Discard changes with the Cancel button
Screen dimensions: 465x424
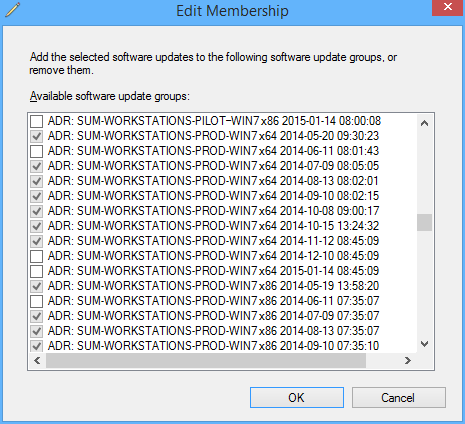399,397
